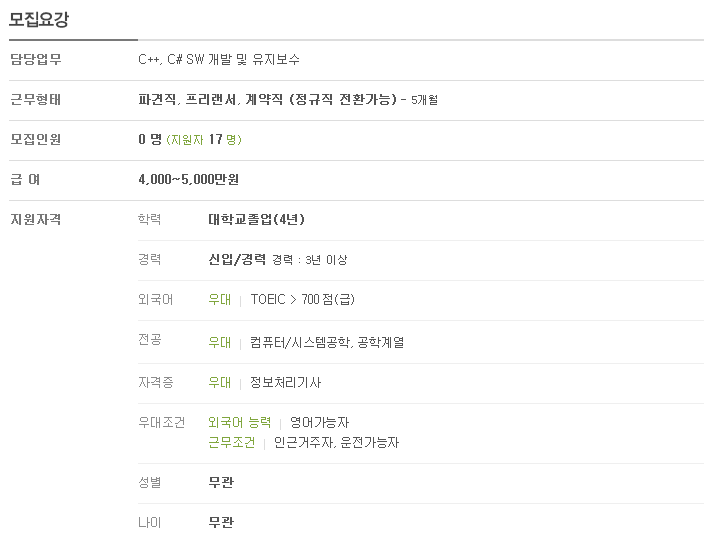714x538 pixels.
Task: Select the 4,000~5,000만원 salary value
Action: 189,179
